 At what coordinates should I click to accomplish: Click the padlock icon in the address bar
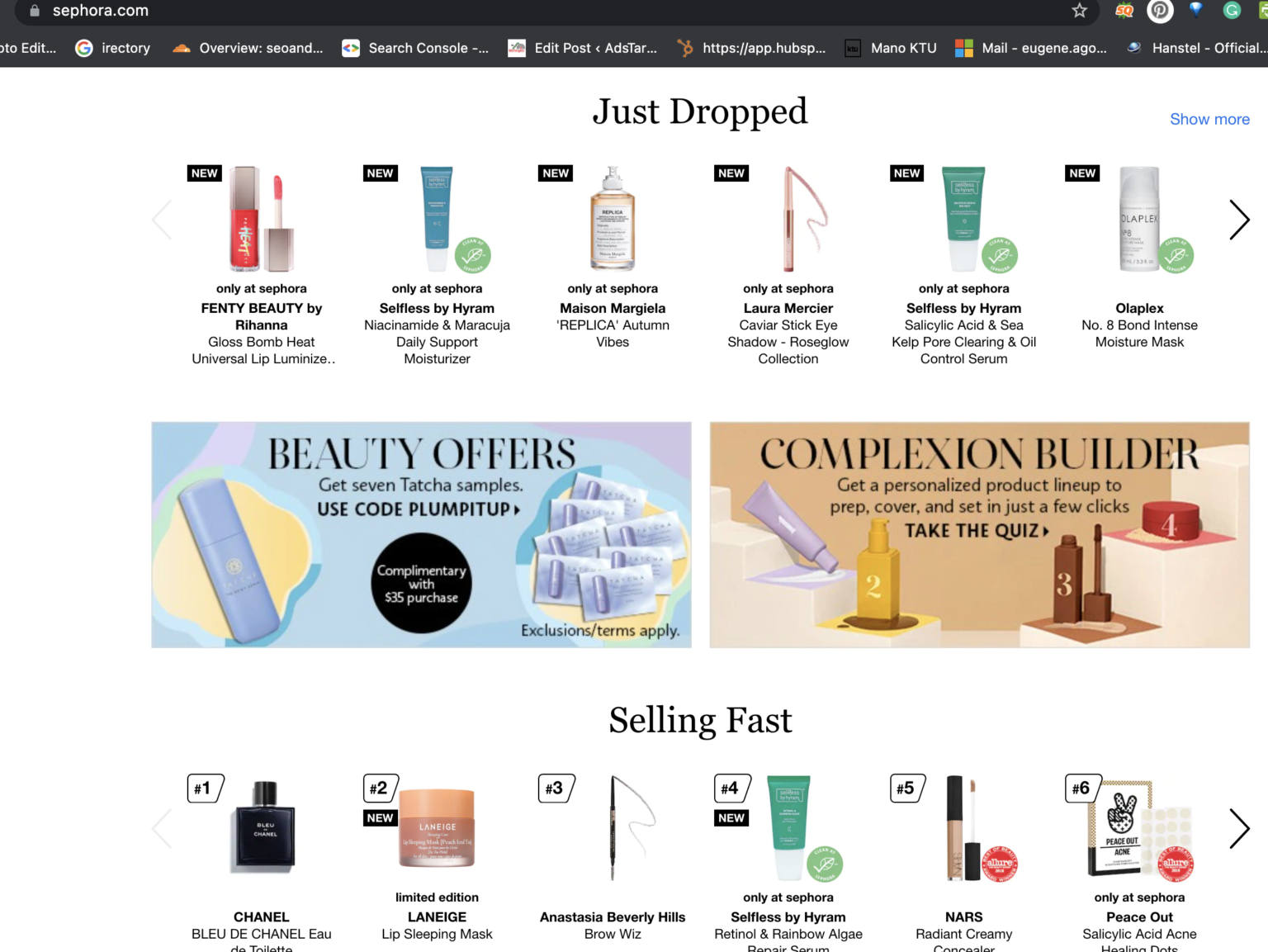(x=33, y=12)
